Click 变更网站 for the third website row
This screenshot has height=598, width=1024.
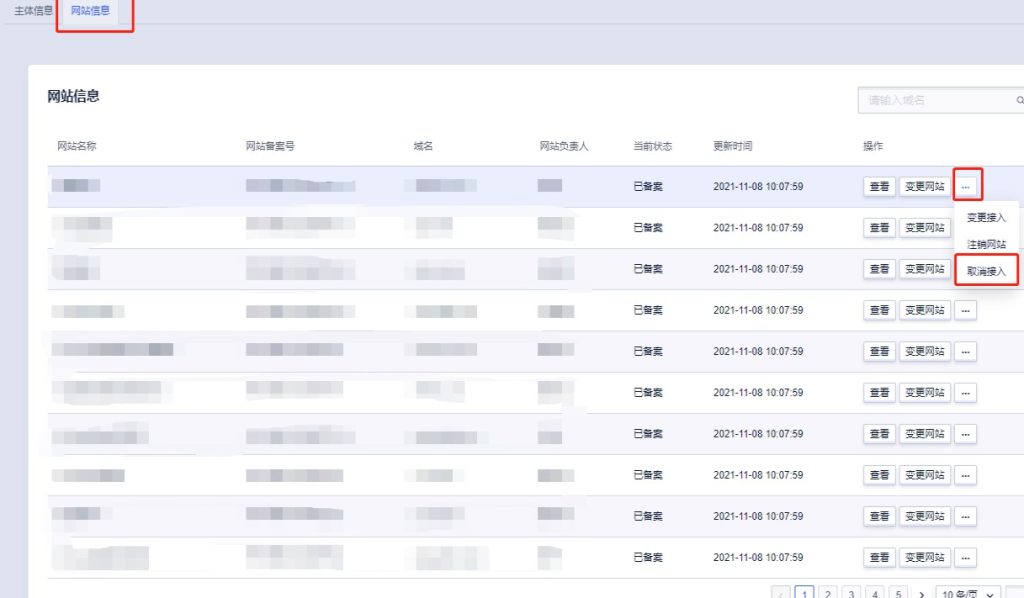coord(924,269)
